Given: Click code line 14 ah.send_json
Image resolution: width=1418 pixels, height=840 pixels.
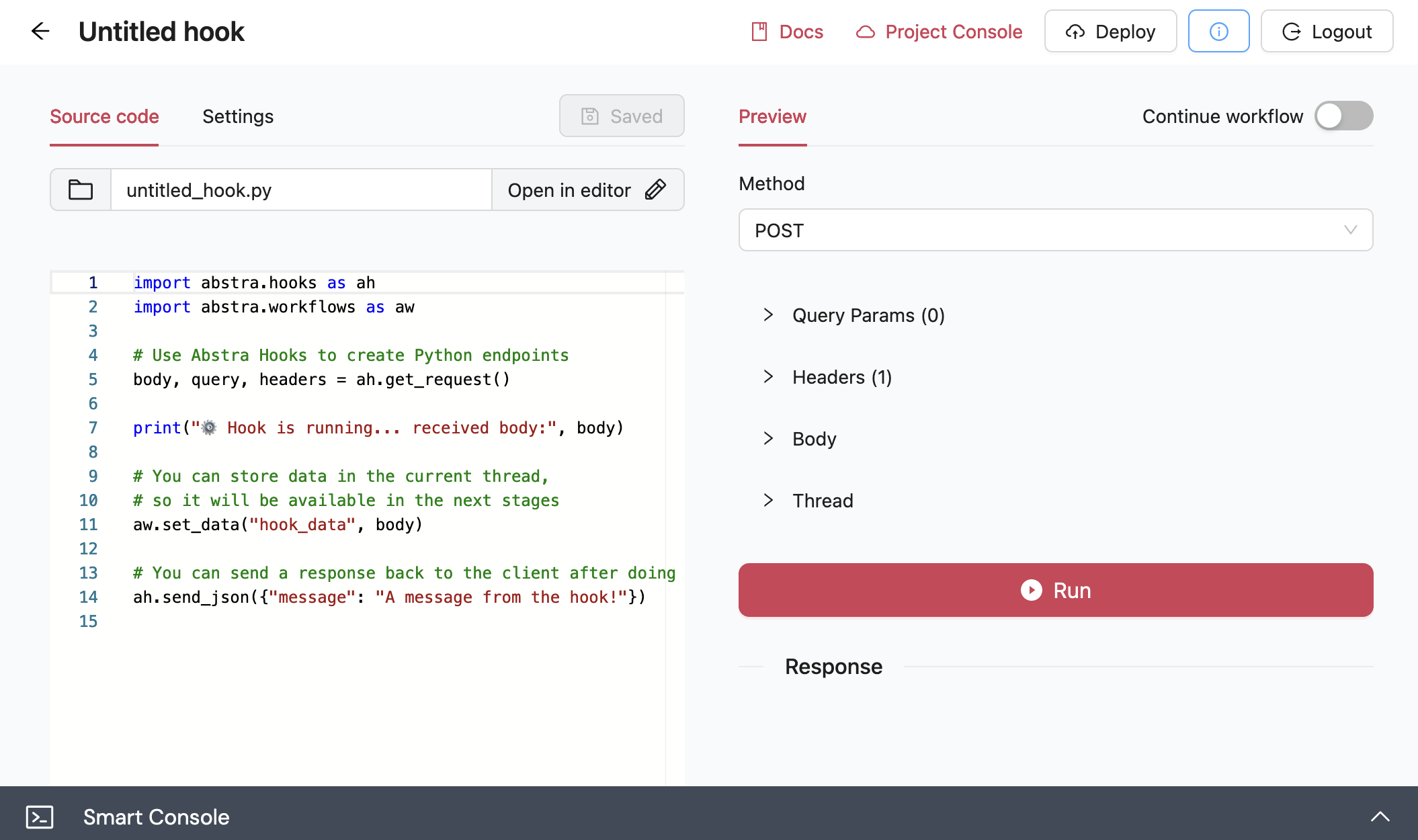Looking at the screenshot, I should pyautogui.click(x=389, y=597).
